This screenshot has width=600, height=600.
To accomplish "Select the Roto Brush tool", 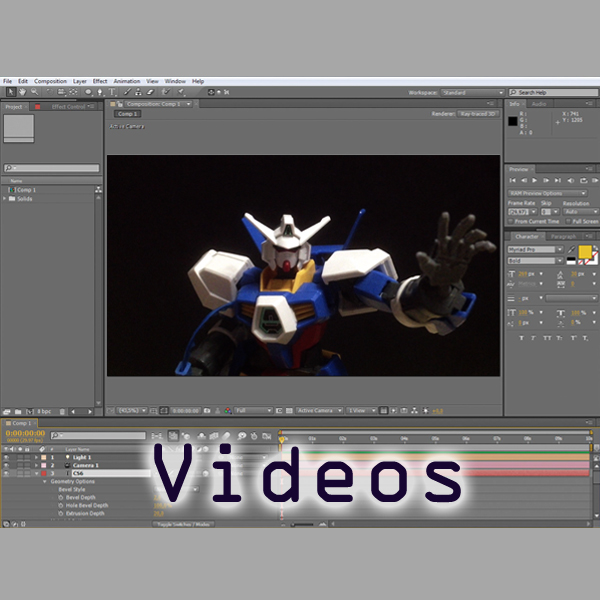I will click(x=166, y=92).
